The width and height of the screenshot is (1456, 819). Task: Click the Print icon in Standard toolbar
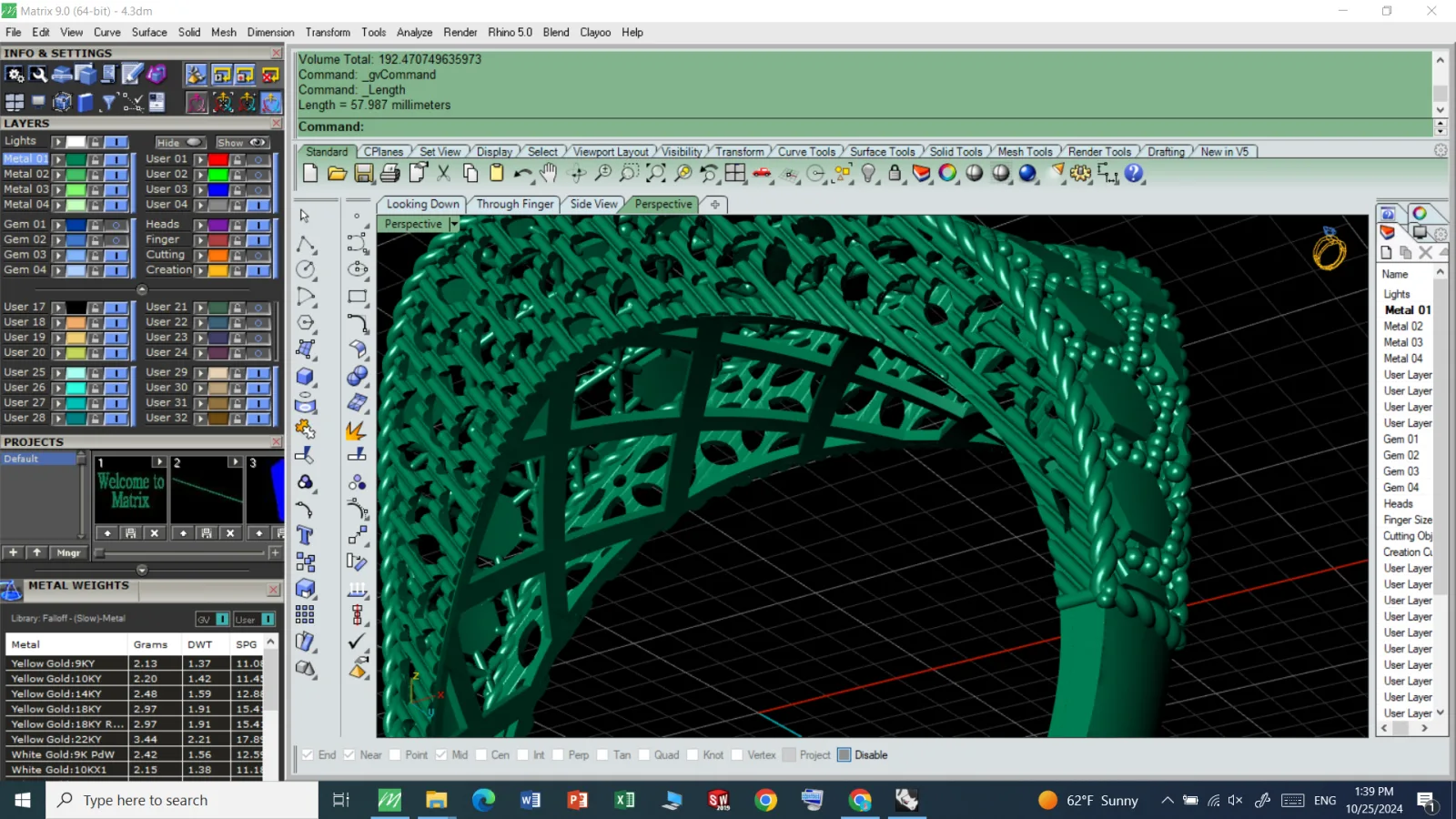click(390, 173)
